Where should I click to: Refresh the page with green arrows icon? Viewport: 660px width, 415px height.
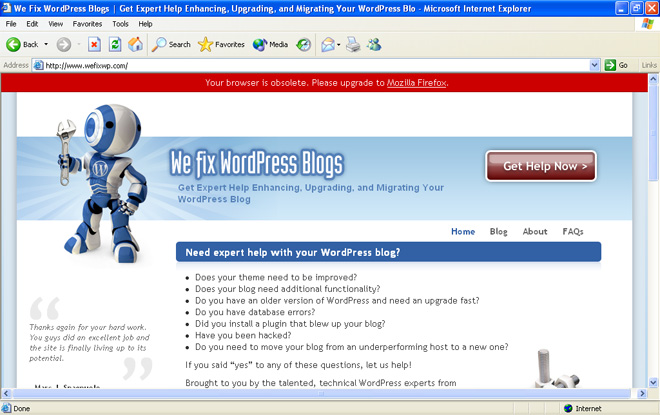click(115, 44)
